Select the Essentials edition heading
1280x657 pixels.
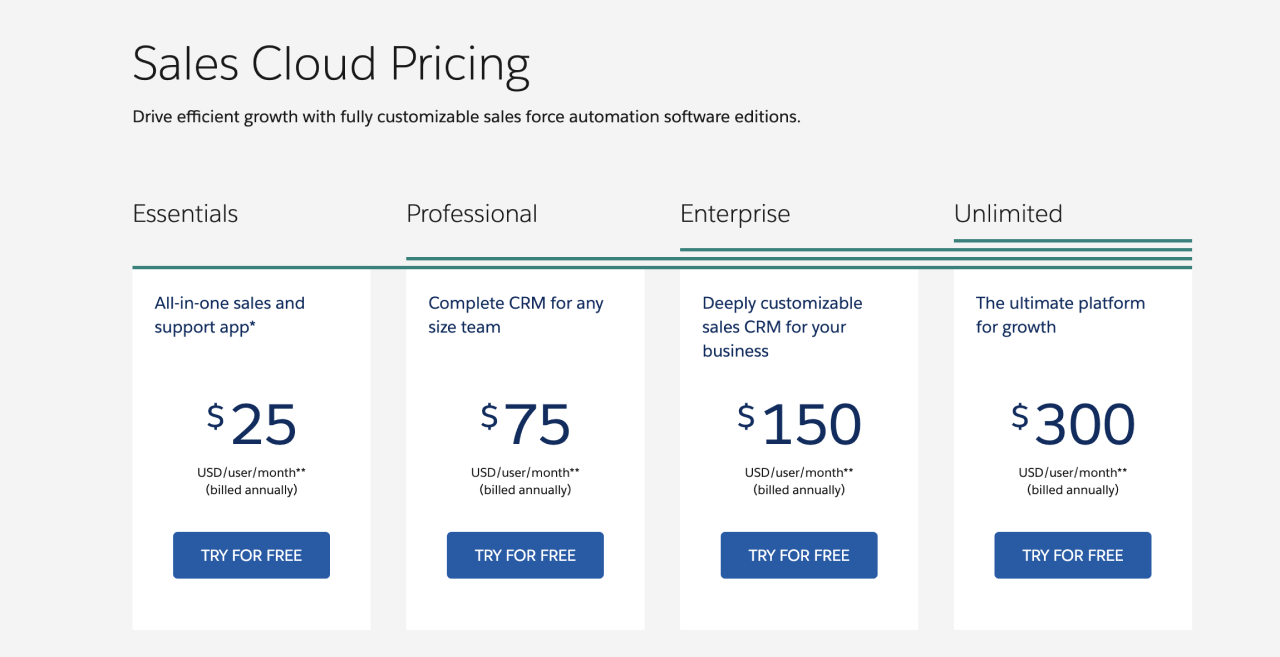(185, 213)
